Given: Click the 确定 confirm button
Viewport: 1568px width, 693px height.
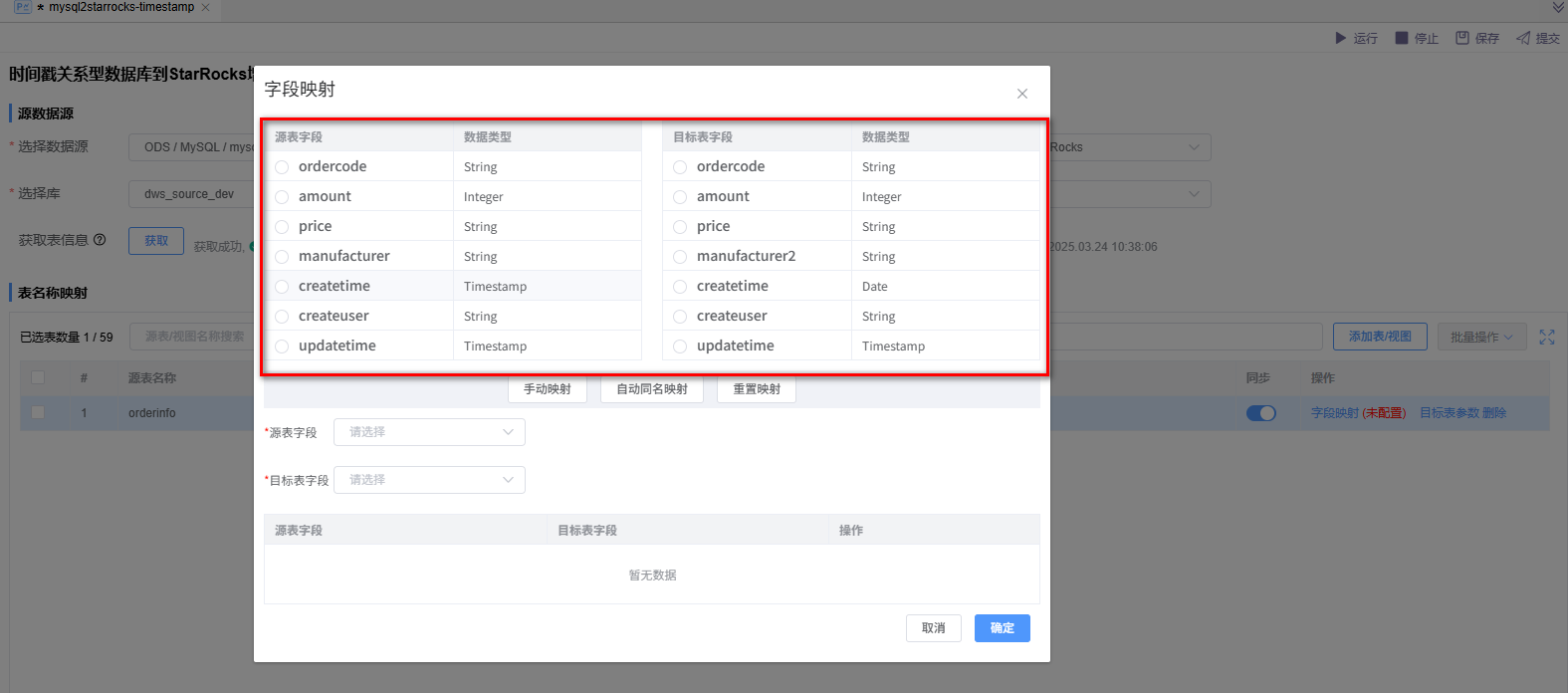Looking at the screenshot, I should click(1002, 628).
